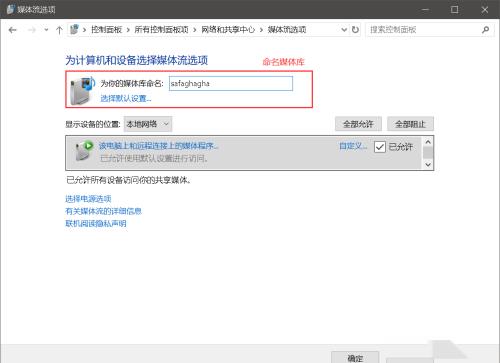Image resolution: width=500 pixels, height=363 pixels.
Task: Open 网络和共享中心 in the breadcrumb
Action: tap(228, 30)
